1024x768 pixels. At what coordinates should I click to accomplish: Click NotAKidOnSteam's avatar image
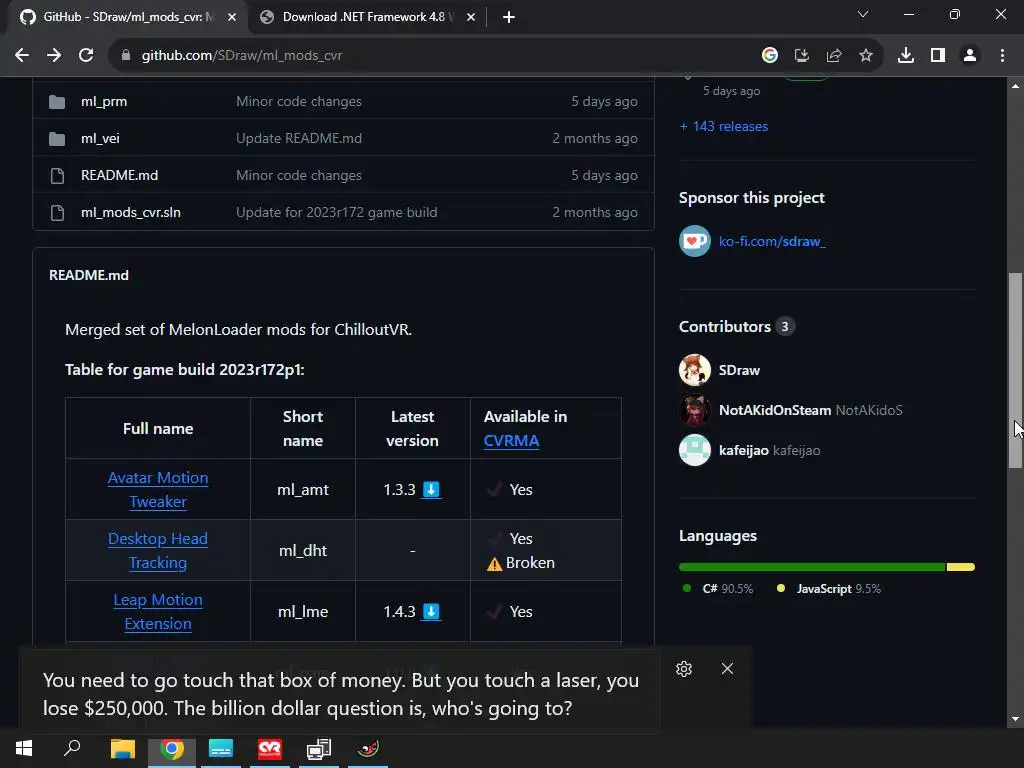pos(694,410)
